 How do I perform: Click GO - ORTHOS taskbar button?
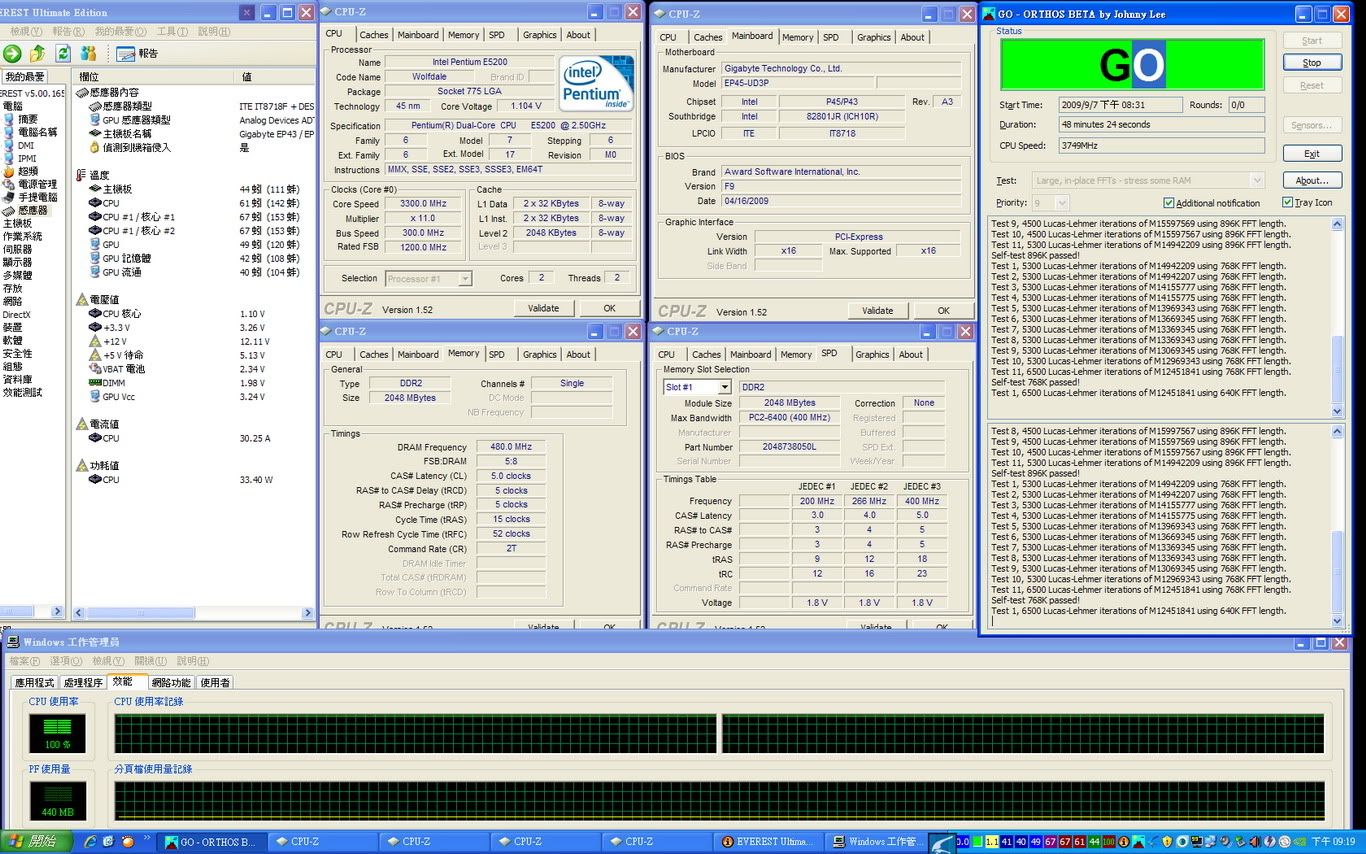click(211, 842)
